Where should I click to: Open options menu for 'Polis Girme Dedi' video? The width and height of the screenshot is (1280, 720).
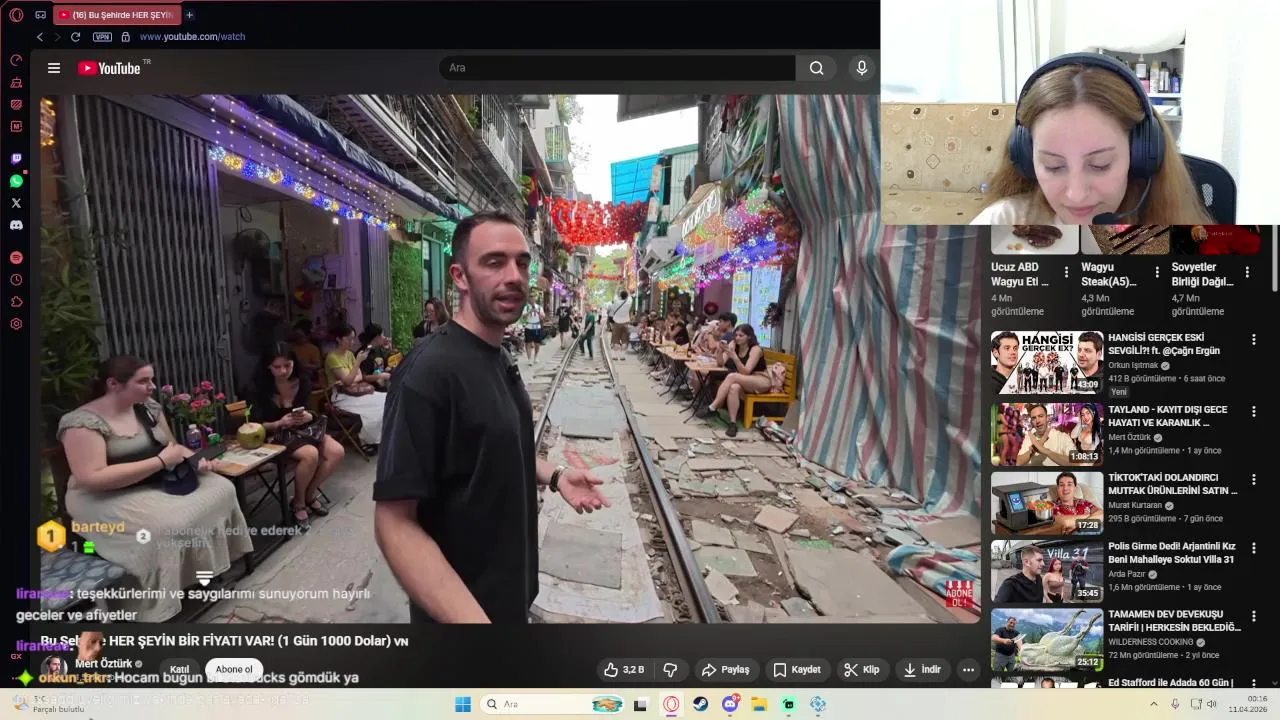point(1253,549)
